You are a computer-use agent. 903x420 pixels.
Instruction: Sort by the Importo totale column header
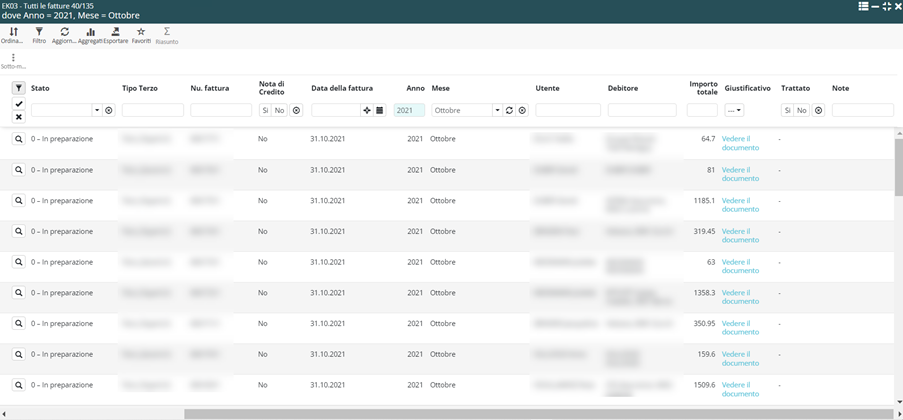tap(702, 88)
